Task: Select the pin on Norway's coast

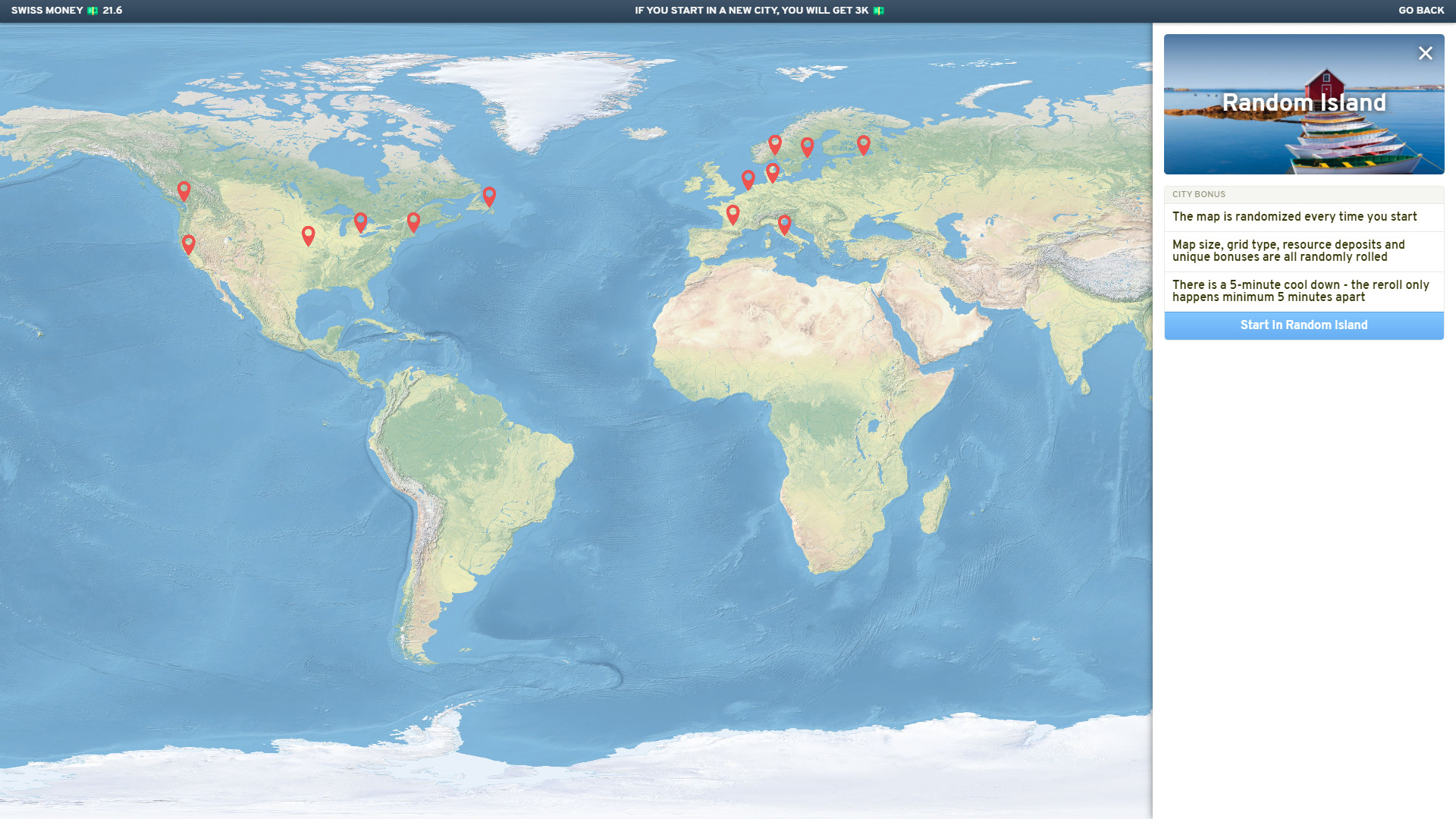Action: click(774, 142)
